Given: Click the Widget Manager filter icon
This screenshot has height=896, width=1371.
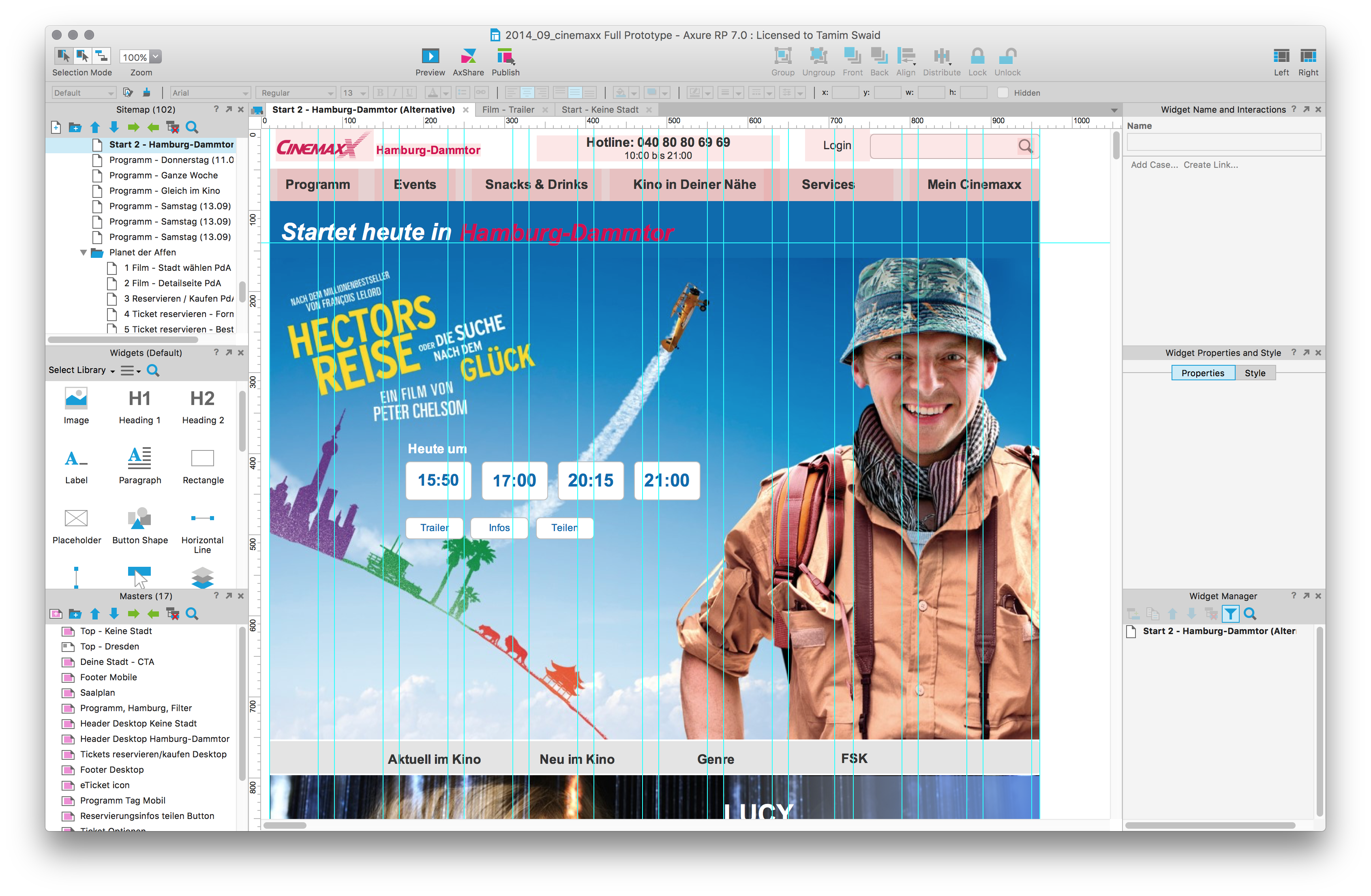Looking at the screenshot, I should click(x=1230, y=614).
